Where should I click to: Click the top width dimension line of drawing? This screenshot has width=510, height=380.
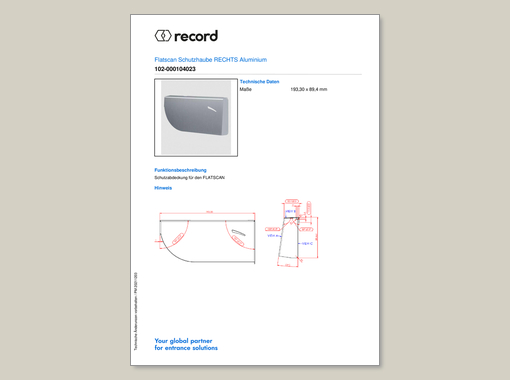coord(207,213)
